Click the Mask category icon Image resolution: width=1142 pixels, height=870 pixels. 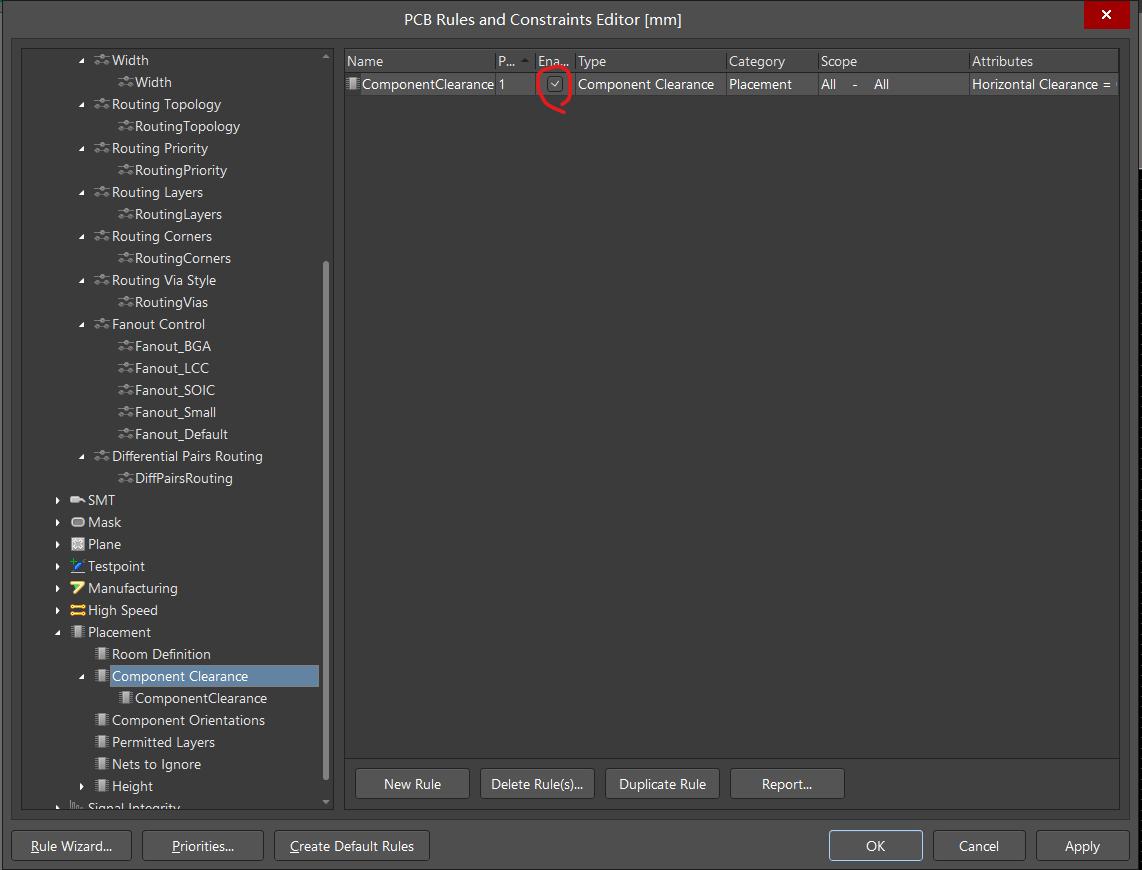point(77,522)
